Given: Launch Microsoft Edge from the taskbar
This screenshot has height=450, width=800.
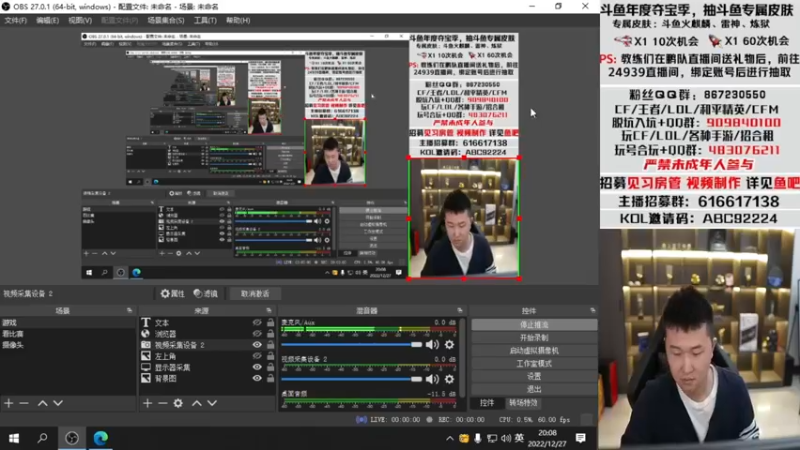Looking at the screenshot, I should coord(101,438).
